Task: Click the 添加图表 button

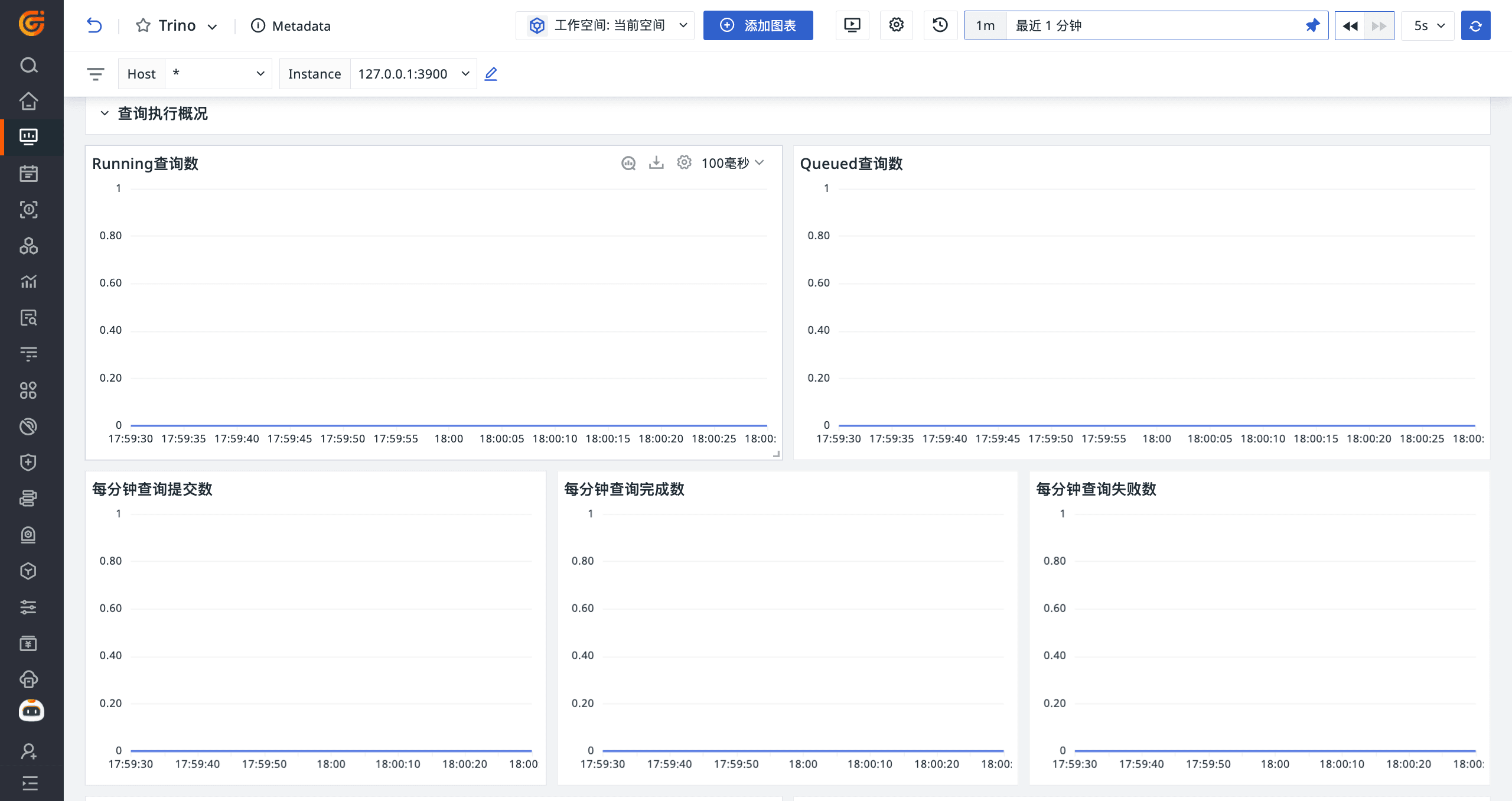Action: coord(758,25)
